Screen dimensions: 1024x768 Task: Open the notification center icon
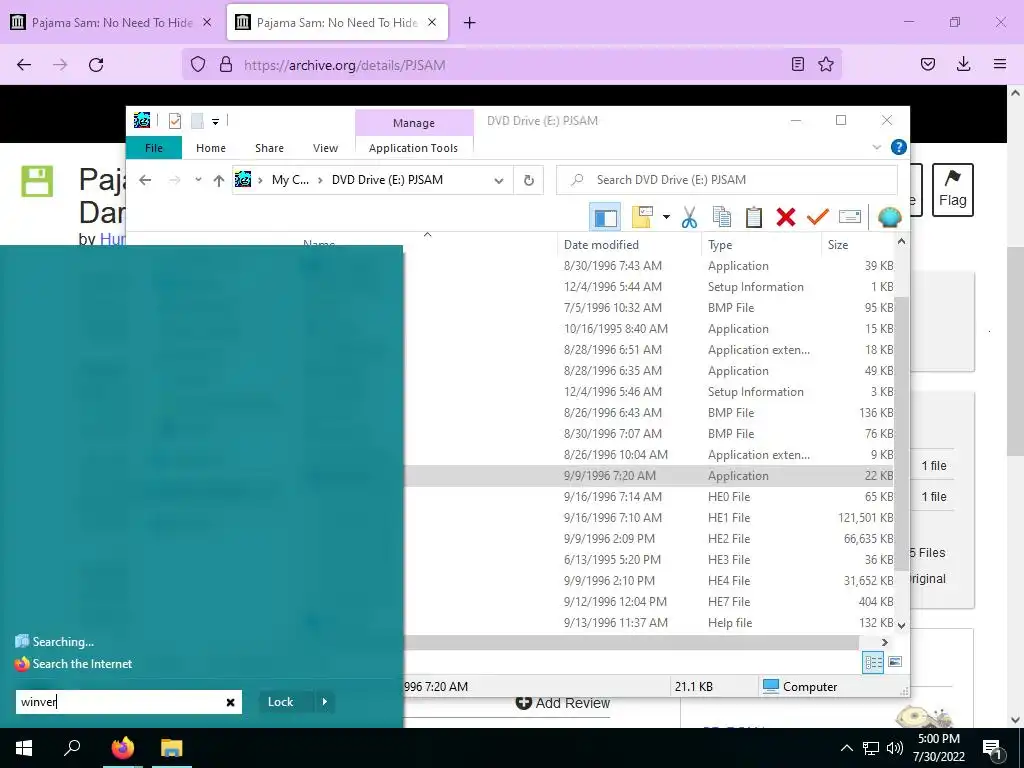993,749
